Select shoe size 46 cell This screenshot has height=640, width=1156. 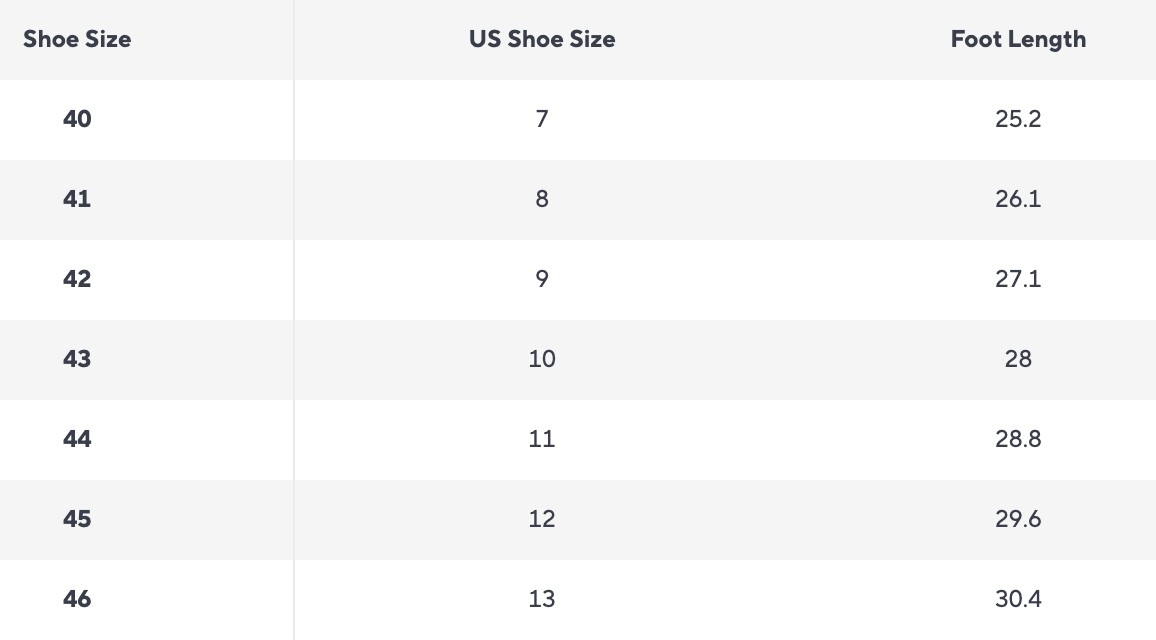point(77,599)
